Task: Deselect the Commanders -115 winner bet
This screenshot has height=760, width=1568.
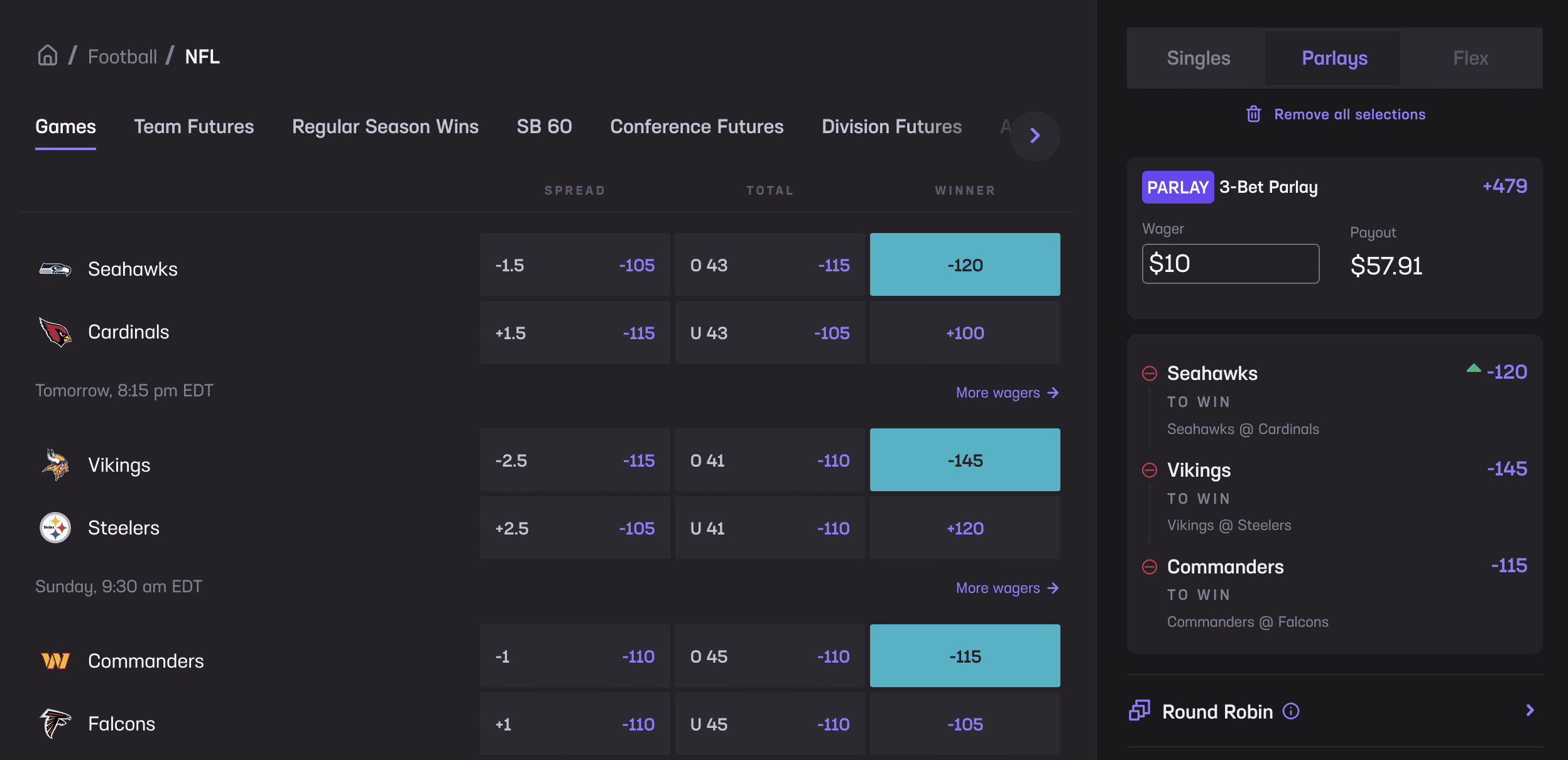Action: click(x=964, y=655)
